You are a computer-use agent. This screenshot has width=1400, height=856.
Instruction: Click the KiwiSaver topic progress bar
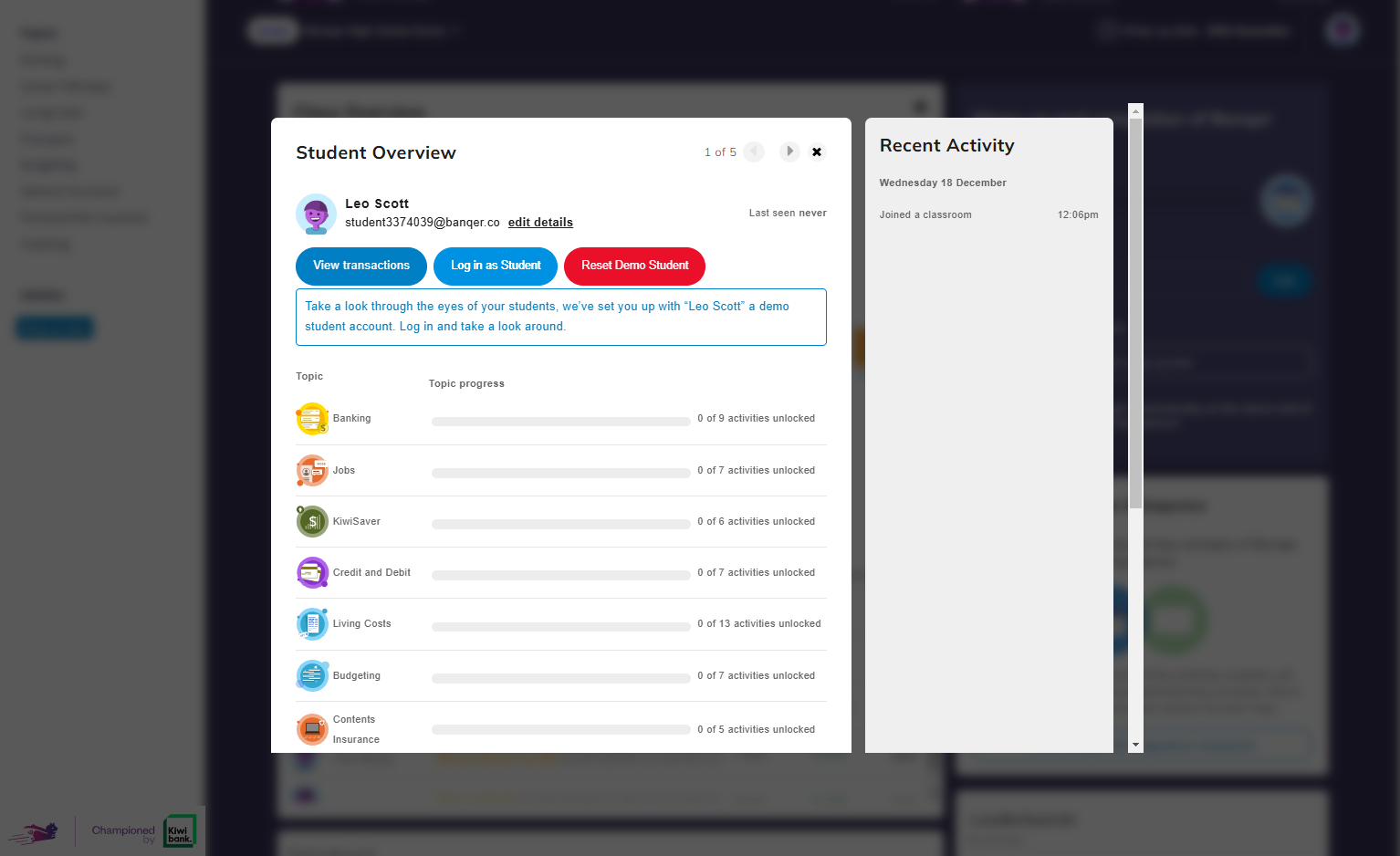[x=560, y=525]
